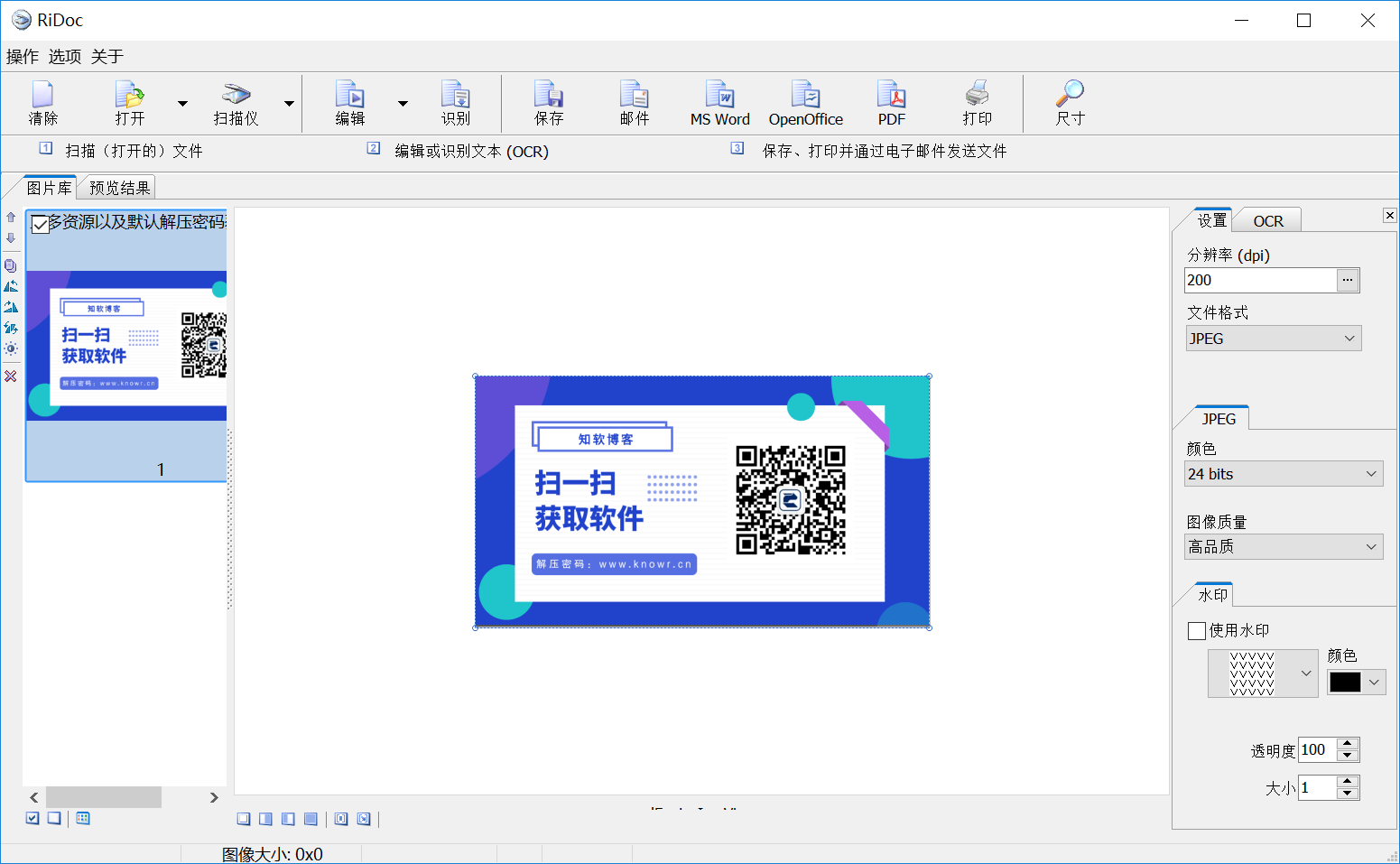Open the watermark color dropdown arrow
This screenshot has height=864, width=1400.
1374,683
